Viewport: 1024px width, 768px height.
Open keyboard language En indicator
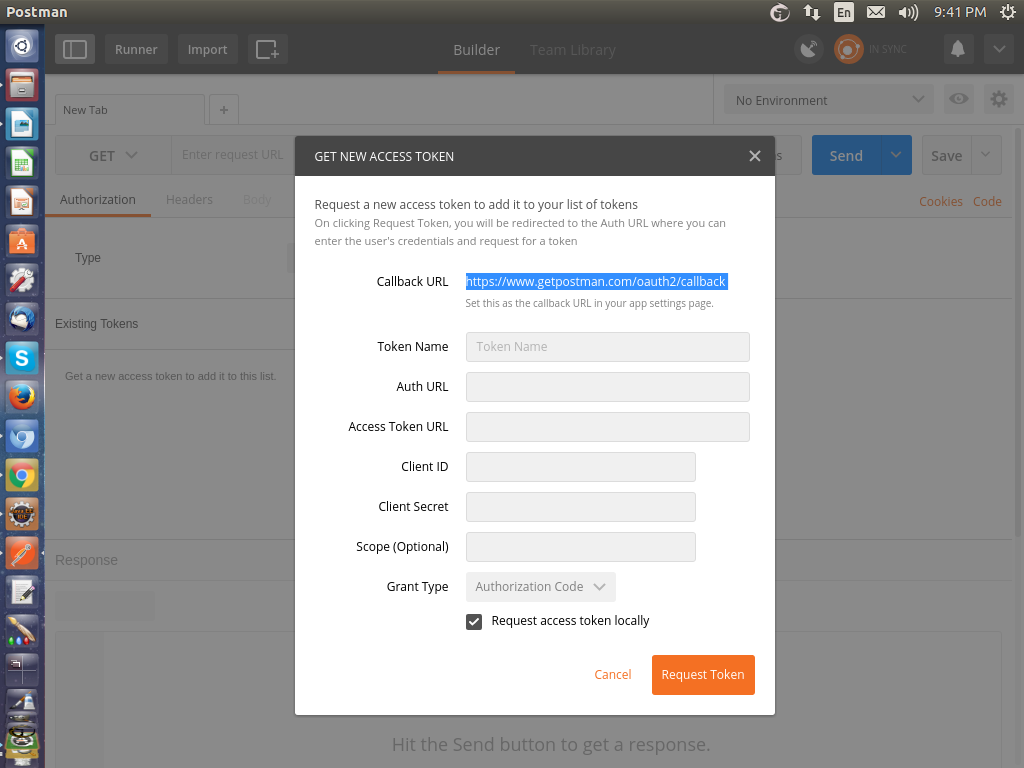point(844,12)
